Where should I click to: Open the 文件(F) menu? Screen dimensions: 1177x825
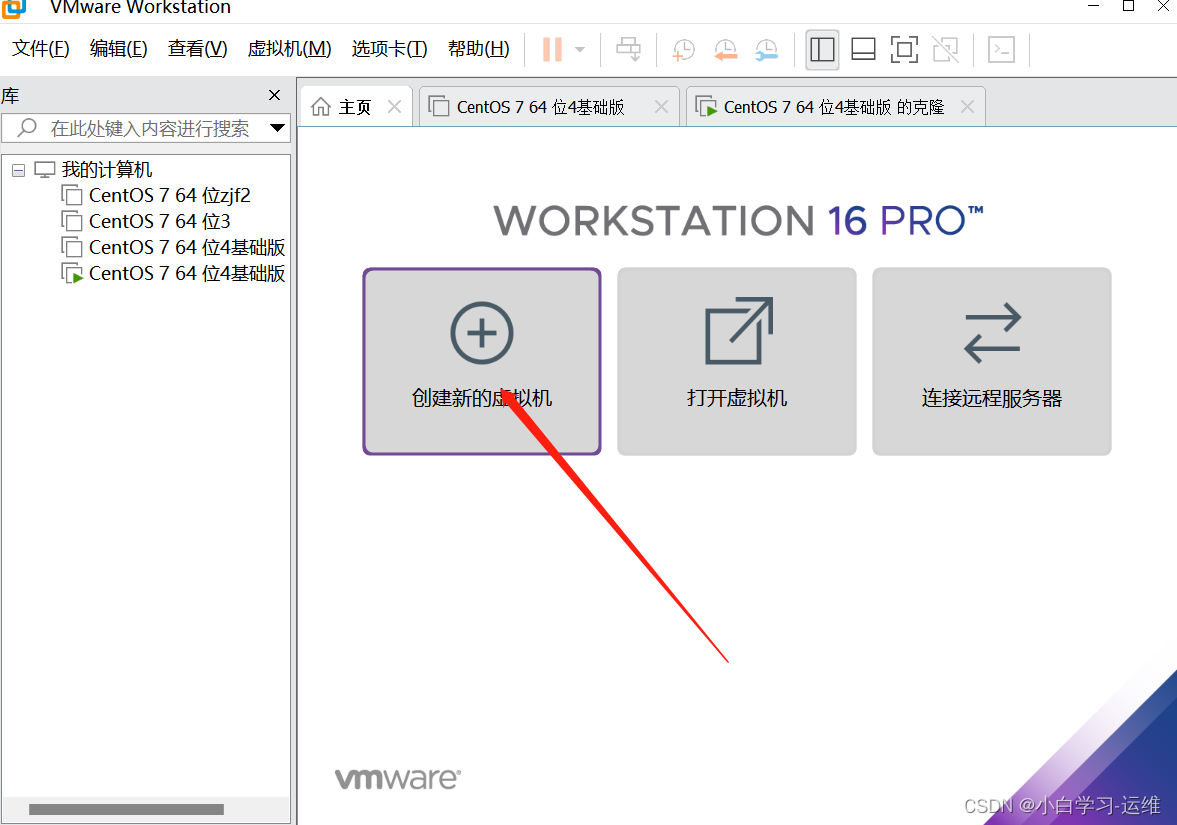point(41,49)
